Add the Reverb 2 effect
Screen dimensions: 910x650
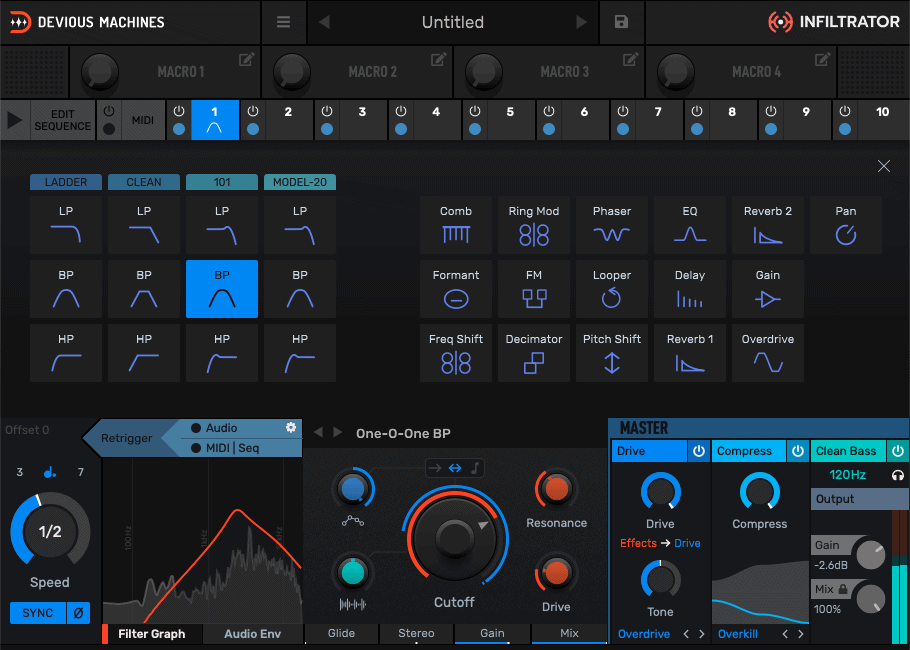[x=767, y=225]
